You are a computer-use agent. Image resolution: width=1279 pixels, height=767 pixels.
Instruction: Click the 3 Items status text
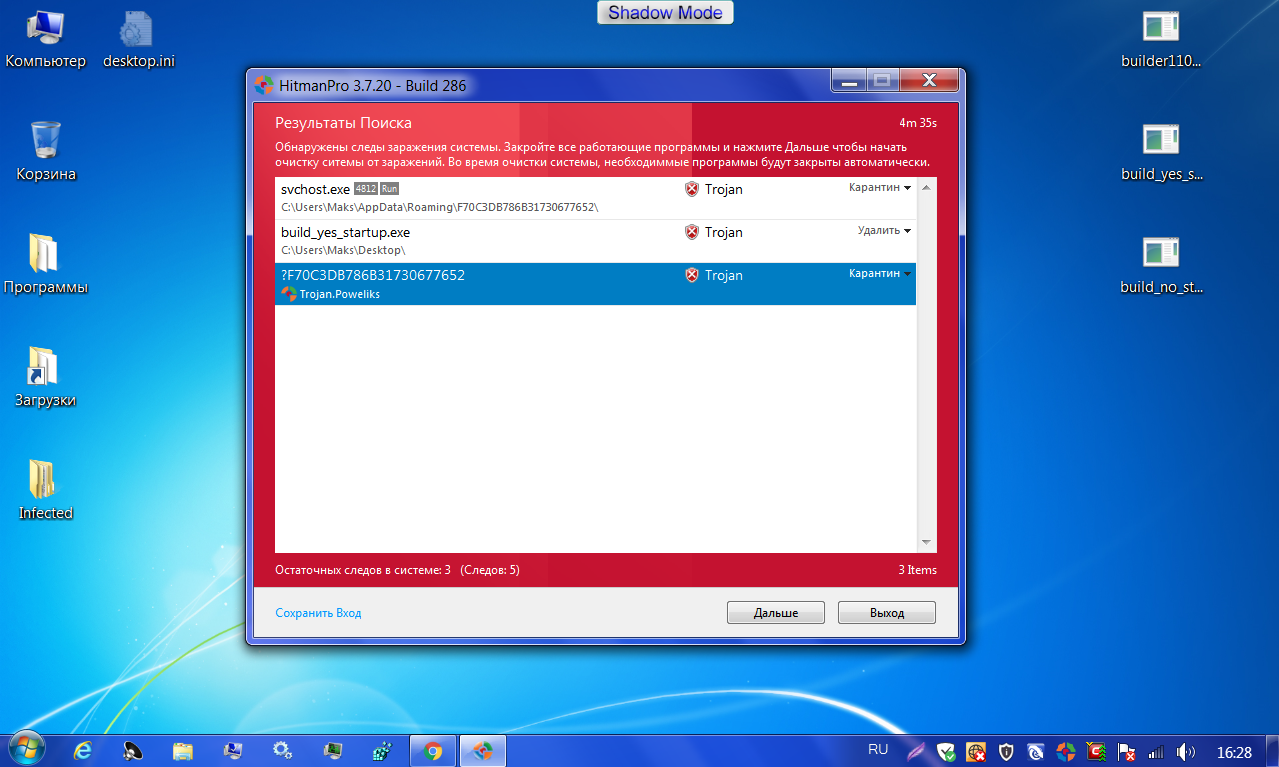pyautogui.click(x=917, y=570)
